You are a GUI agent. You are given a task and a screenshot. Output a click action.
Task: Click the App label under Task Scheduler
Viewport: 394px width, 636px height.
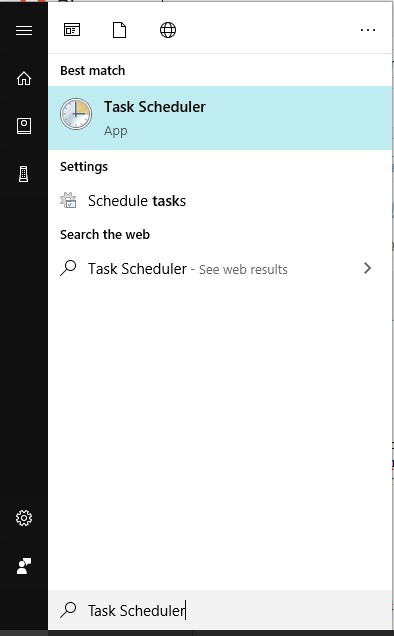tap(116, 131)
